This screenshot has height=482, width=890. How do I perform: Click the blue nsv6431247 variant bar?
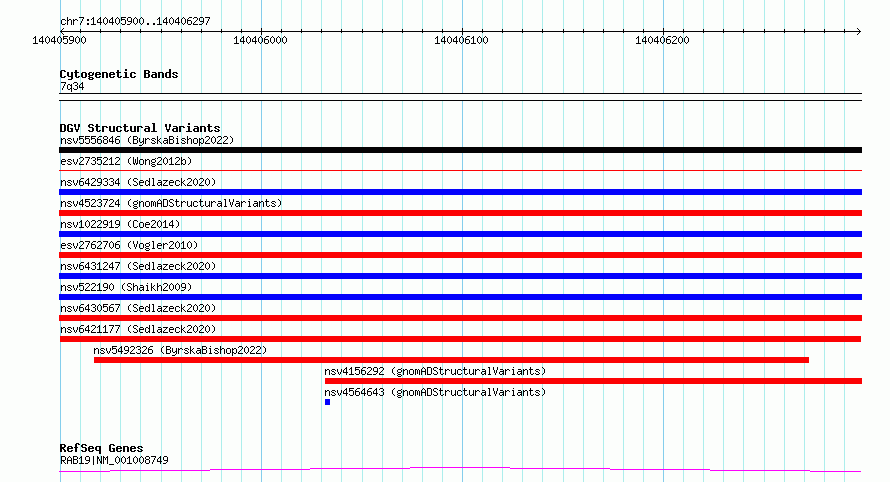[x=460, y=276]
